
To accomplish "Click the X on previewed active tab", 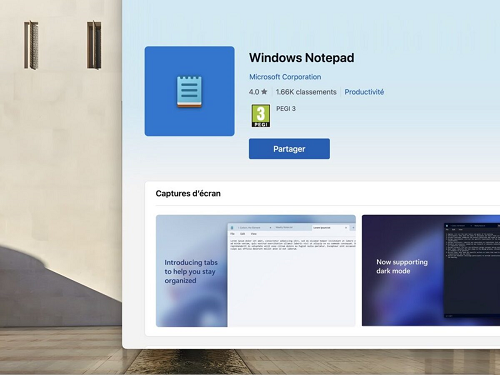I will (346, 228).
